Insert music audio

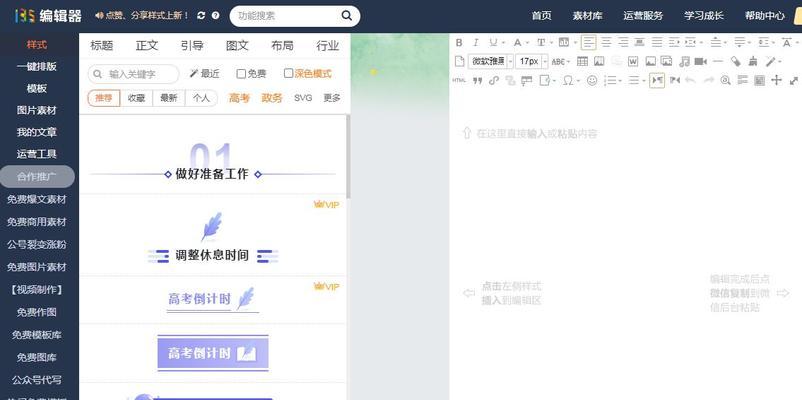click(x=684, y=62)
